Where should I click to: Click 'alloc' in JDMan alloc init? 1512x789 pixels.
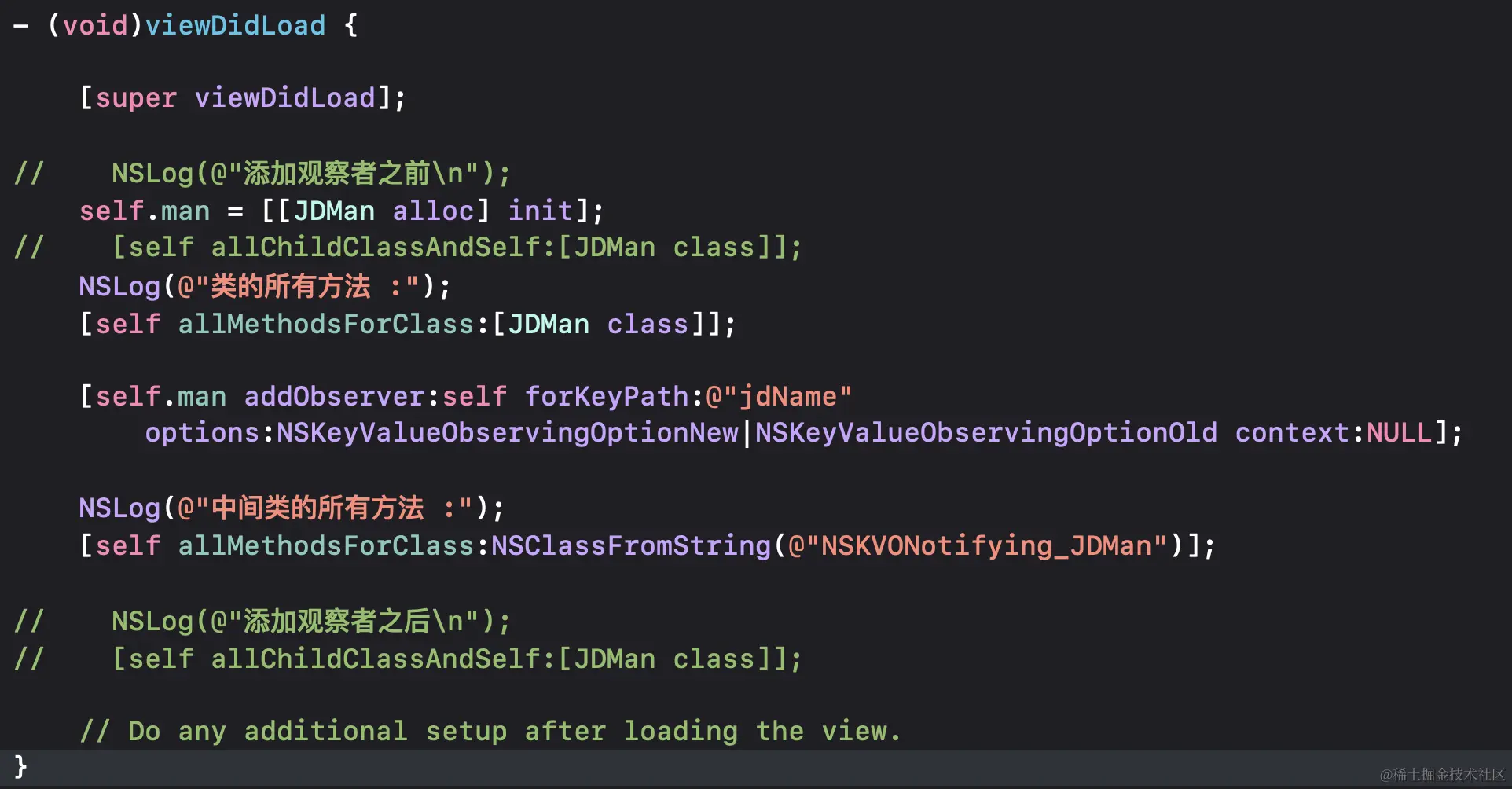click(x=433, y=211)
